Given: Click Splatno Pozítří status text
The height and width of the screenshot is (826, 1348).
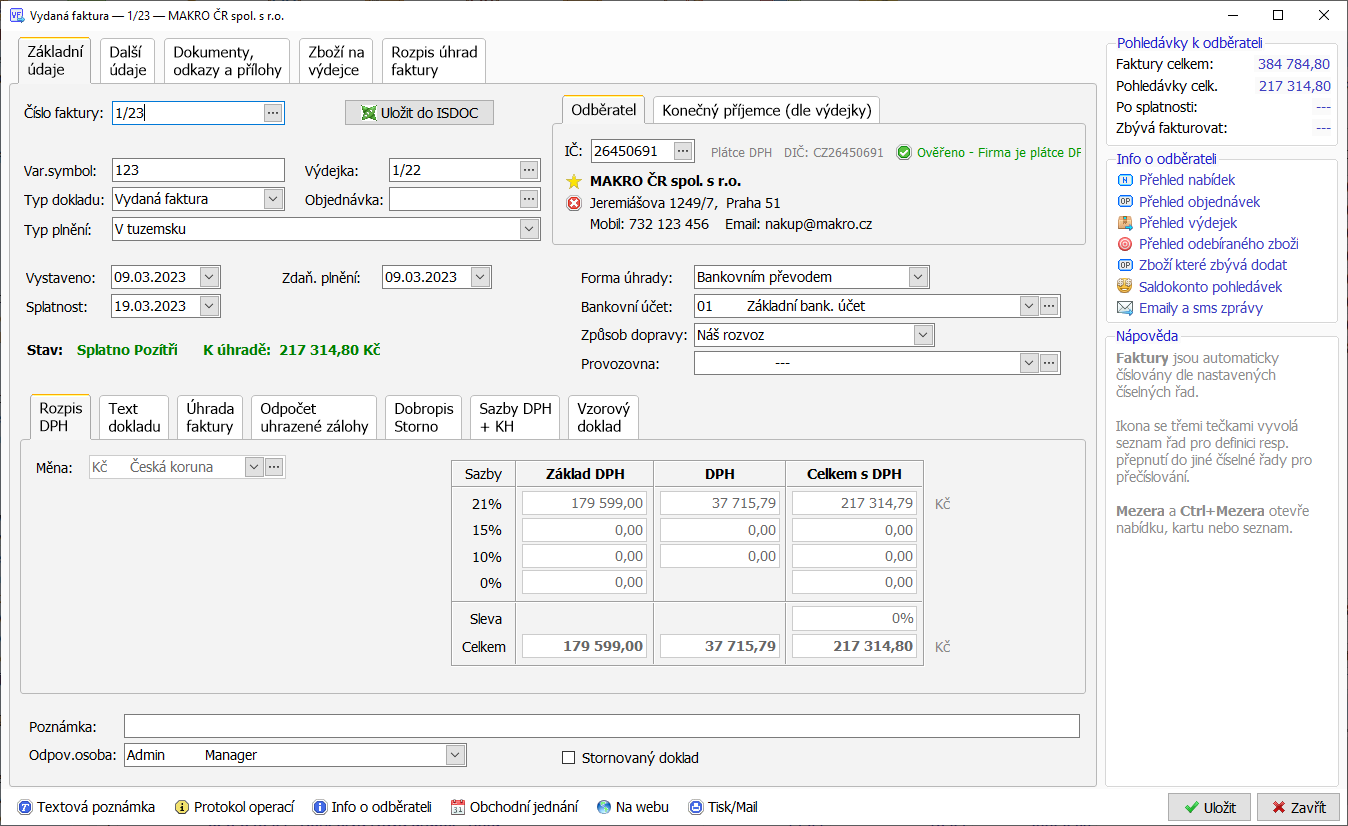Looking at the screenshot, I should (127, 350).
